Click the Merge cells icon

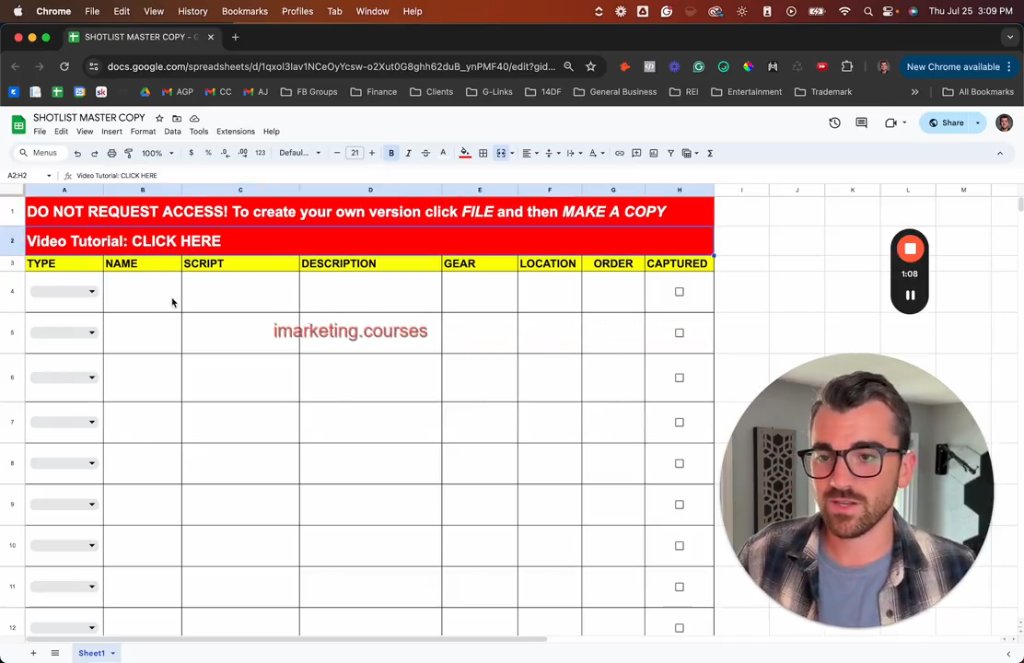point(501,153)
